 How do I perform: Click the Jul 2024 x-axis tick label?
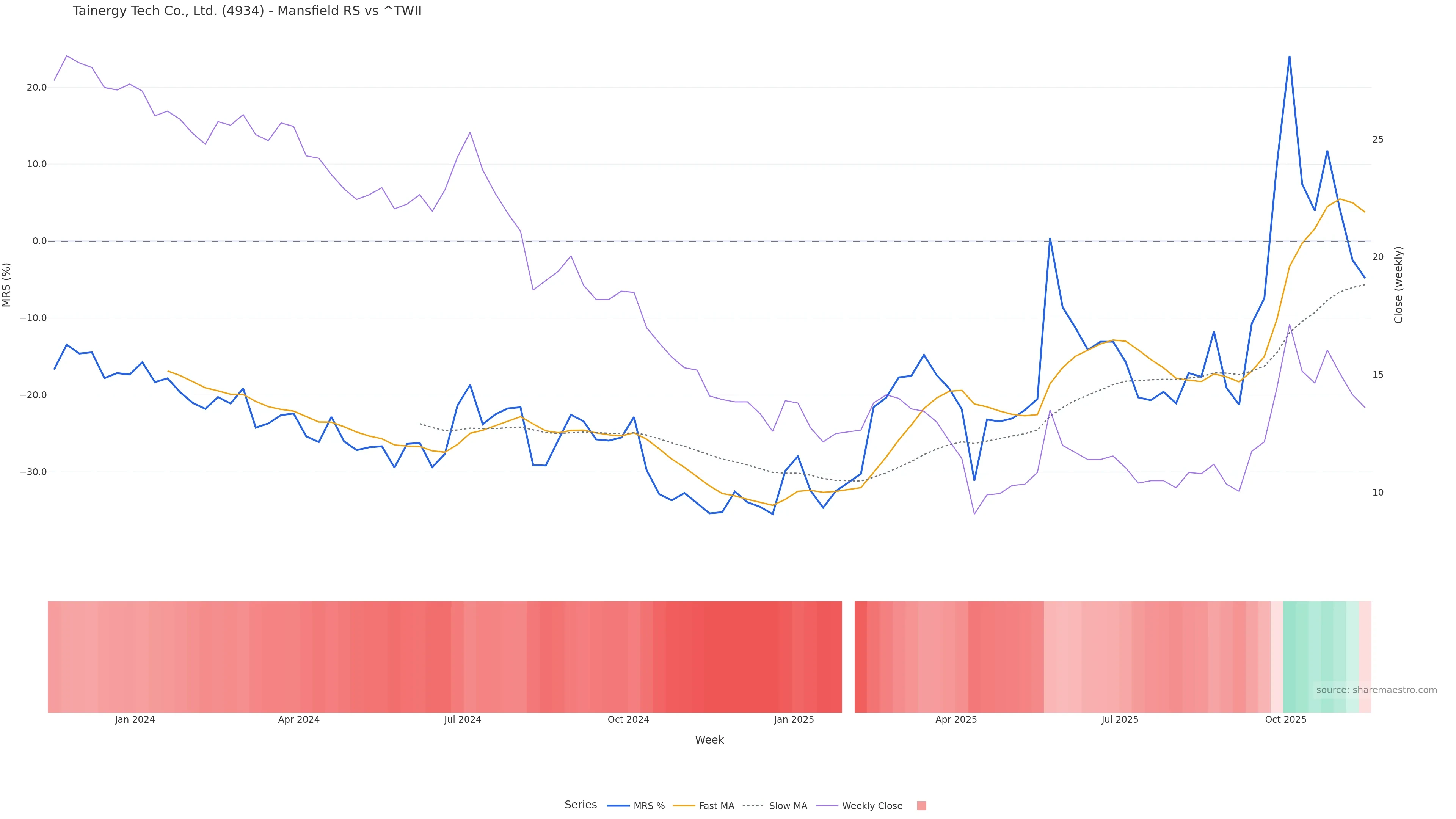tap(462, 720)
